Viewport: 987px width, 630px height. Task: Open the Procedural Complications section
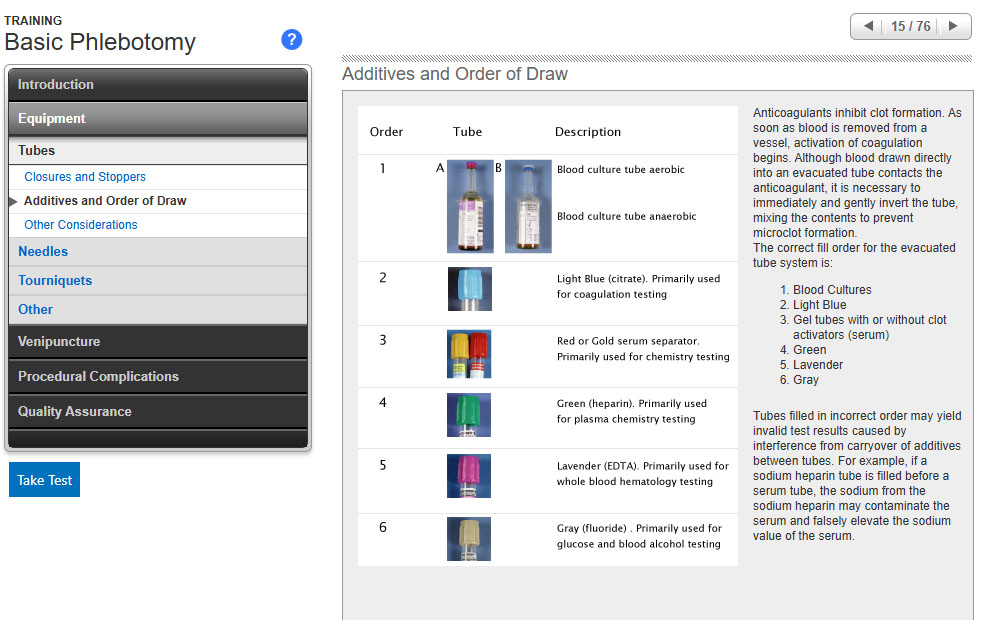pyautogui.click(x=159, y=377)
